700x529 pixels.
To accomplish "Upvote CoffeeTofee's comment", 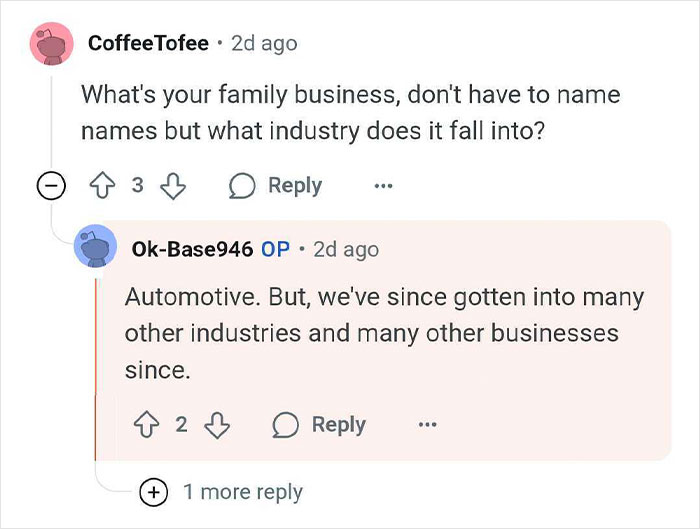I will (x=102, y=185).
